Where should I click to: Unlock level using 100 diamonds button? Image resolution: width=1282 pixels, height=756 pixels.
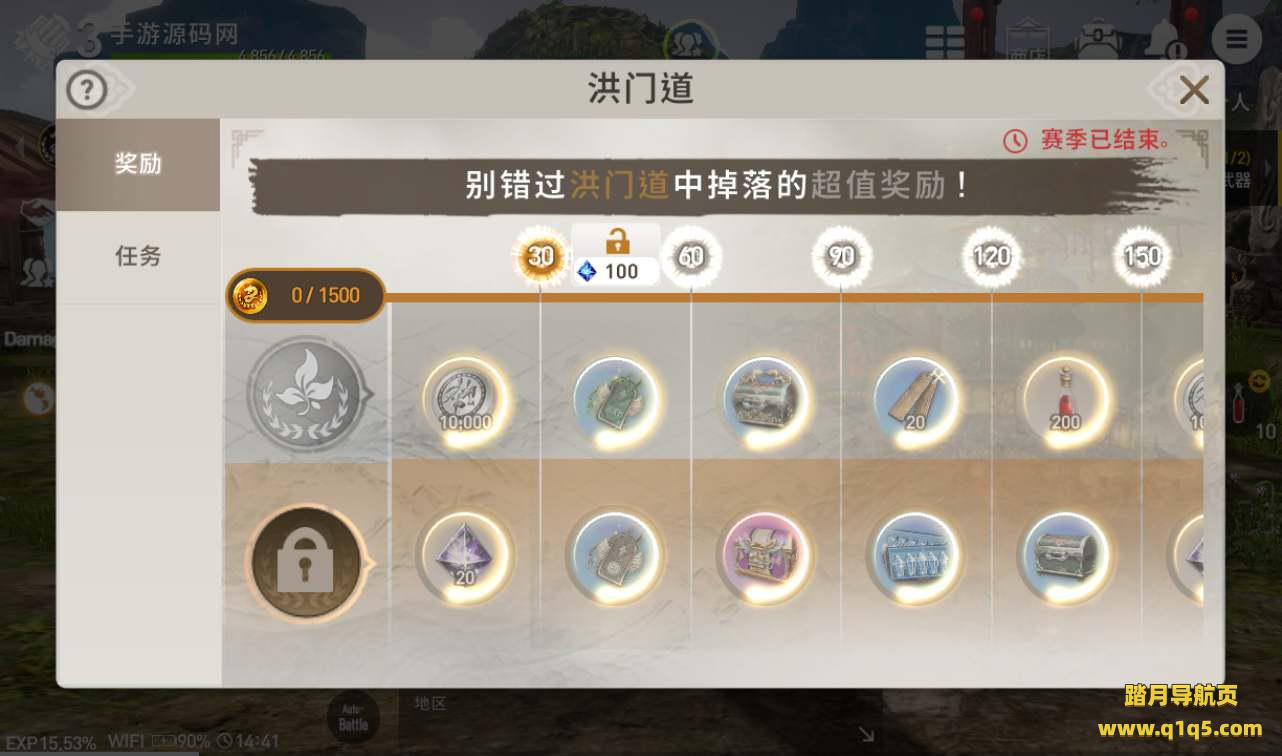(x=616, y=256)
